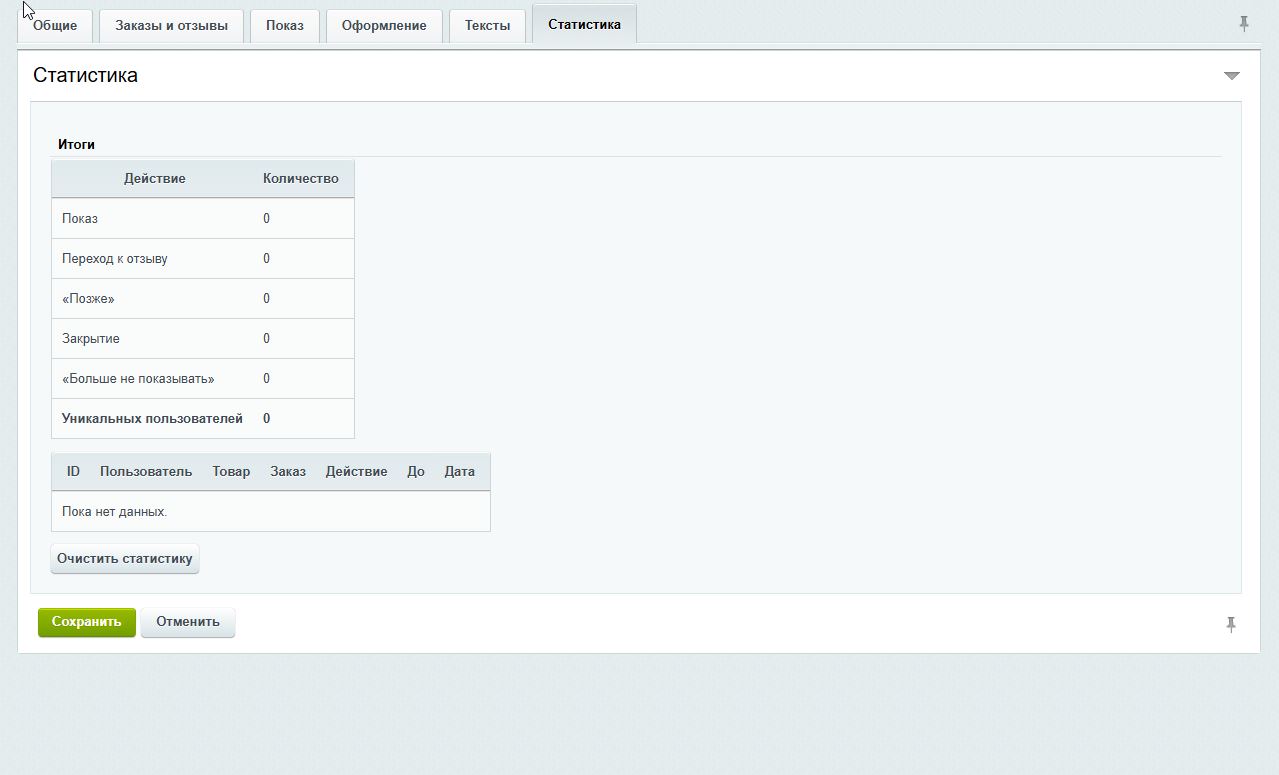Click the Товар column header
The width and height of the screenshot is (1279, 775).
coord(231,471)
